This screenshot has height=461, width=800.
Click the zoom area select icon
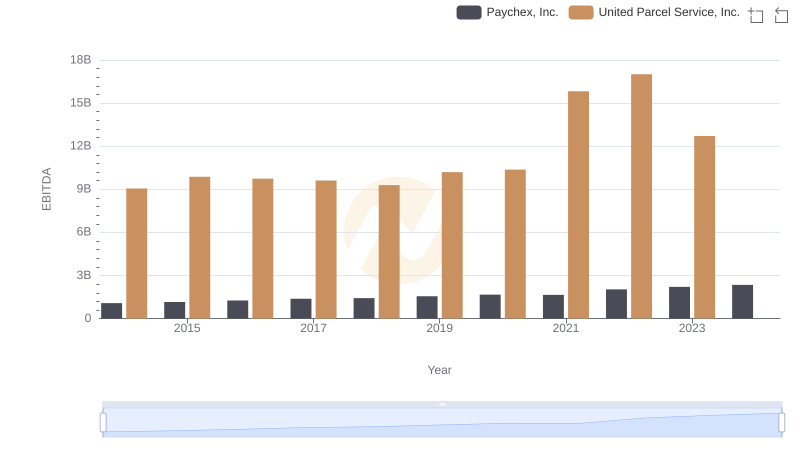[x=756, y=15]
